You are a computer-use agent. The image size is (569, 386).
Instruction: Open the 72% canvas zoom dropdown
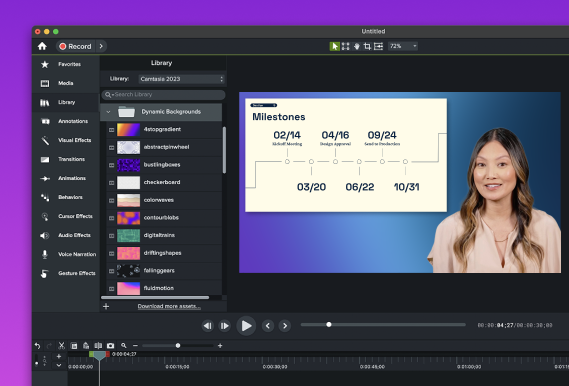[x=403, y=46]
